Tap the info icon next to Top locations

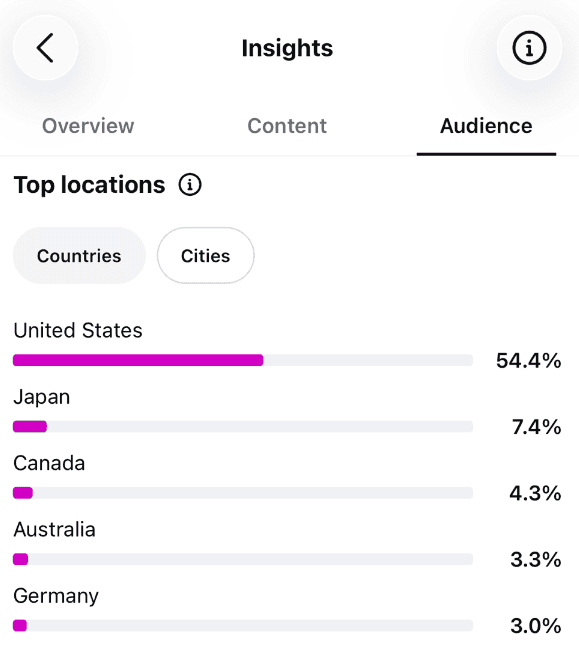[x=190, y=185]
